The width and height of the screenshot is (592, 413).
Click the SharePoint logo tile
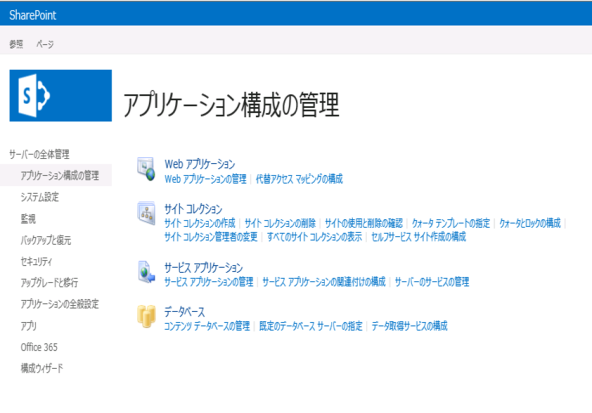coord(60,96)
